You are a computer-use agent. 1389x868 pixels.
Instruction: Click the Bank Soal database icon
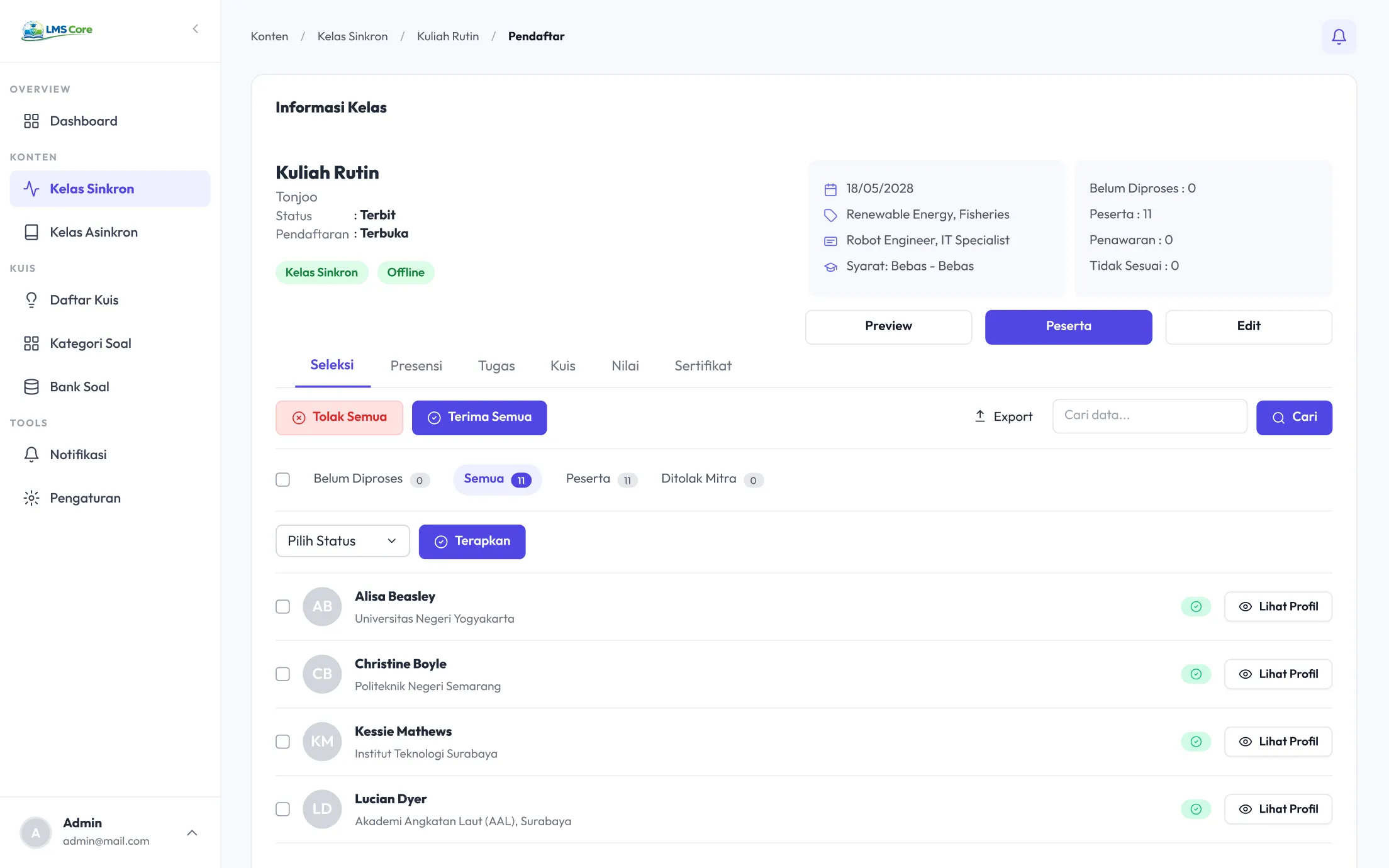point(31,387)
